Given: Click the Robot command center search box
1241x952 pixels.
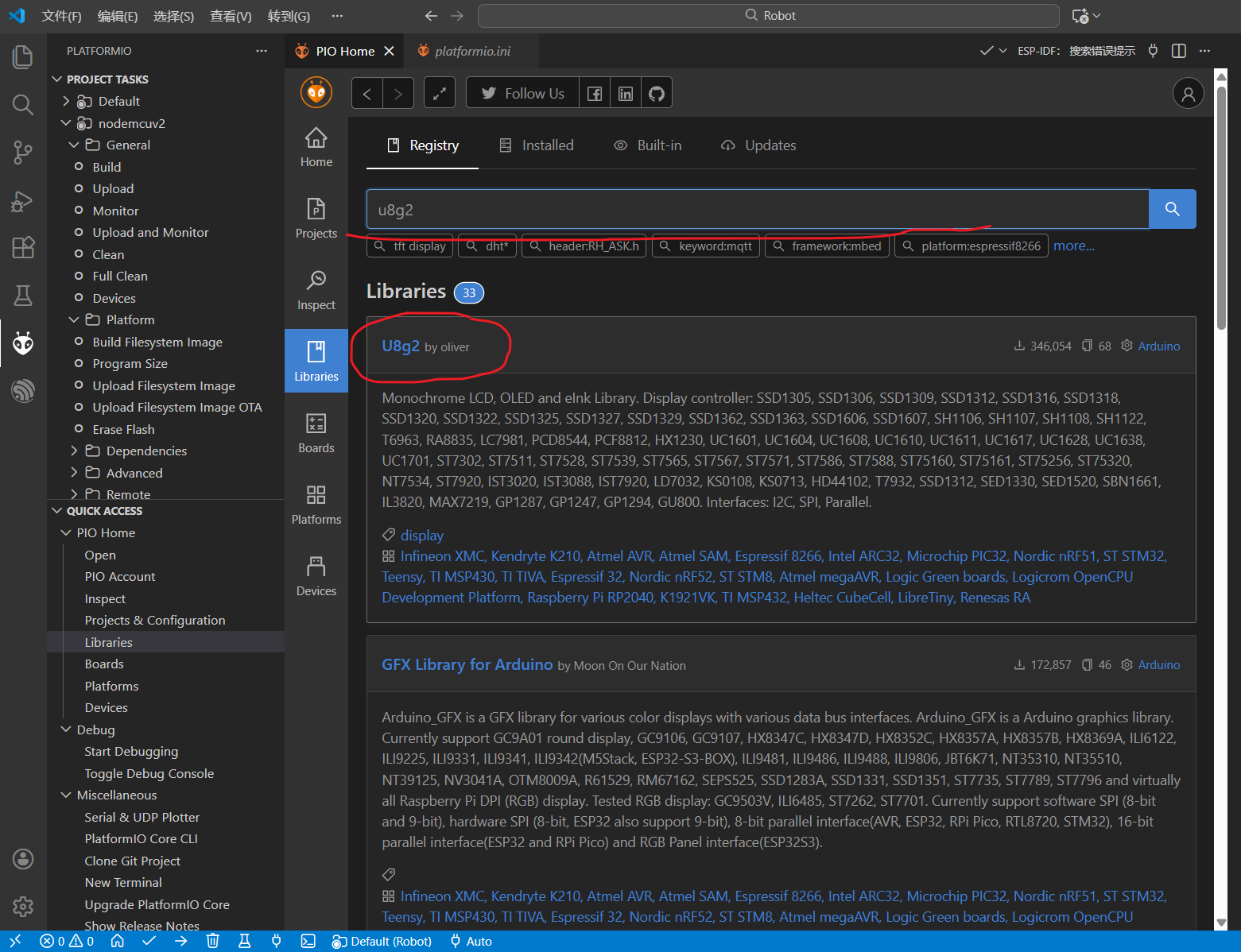Looking at the screenshot, I should [x=769, y=16].
